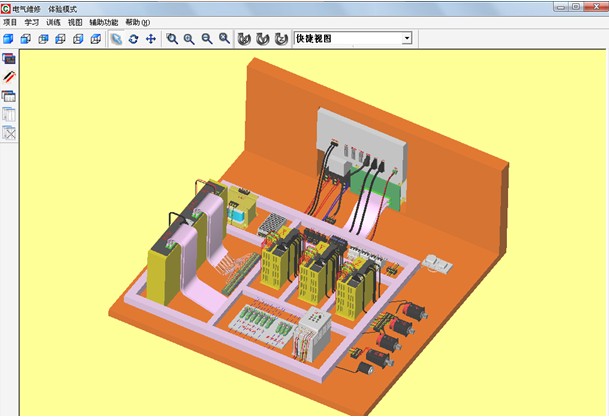The width and height of the screenshot is (609, 417).
Task: Click the zoom in magnifier icon
Action: tap(189, 39)
